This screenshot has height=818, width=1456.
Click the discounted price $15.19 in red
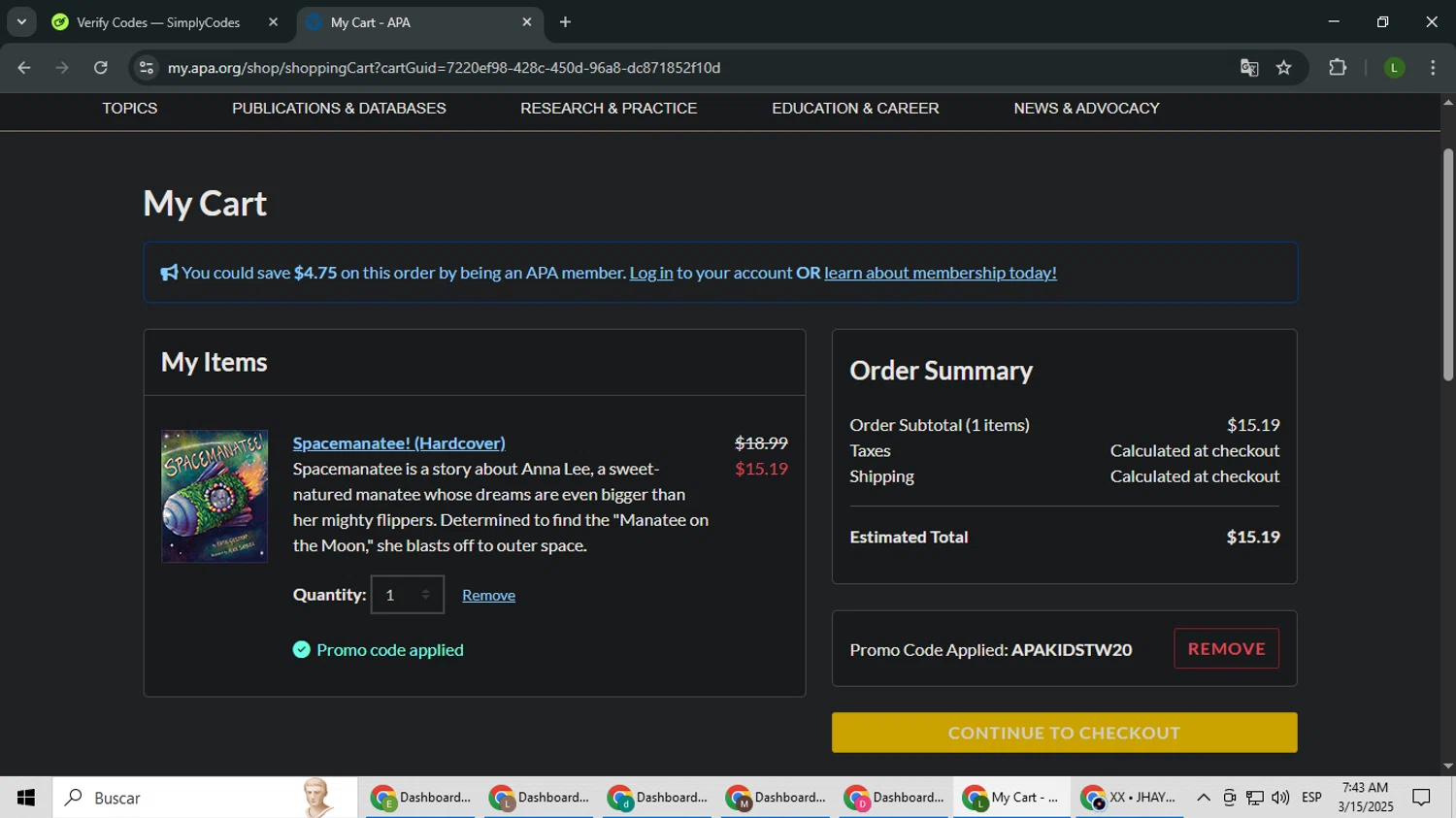(761, 469)
